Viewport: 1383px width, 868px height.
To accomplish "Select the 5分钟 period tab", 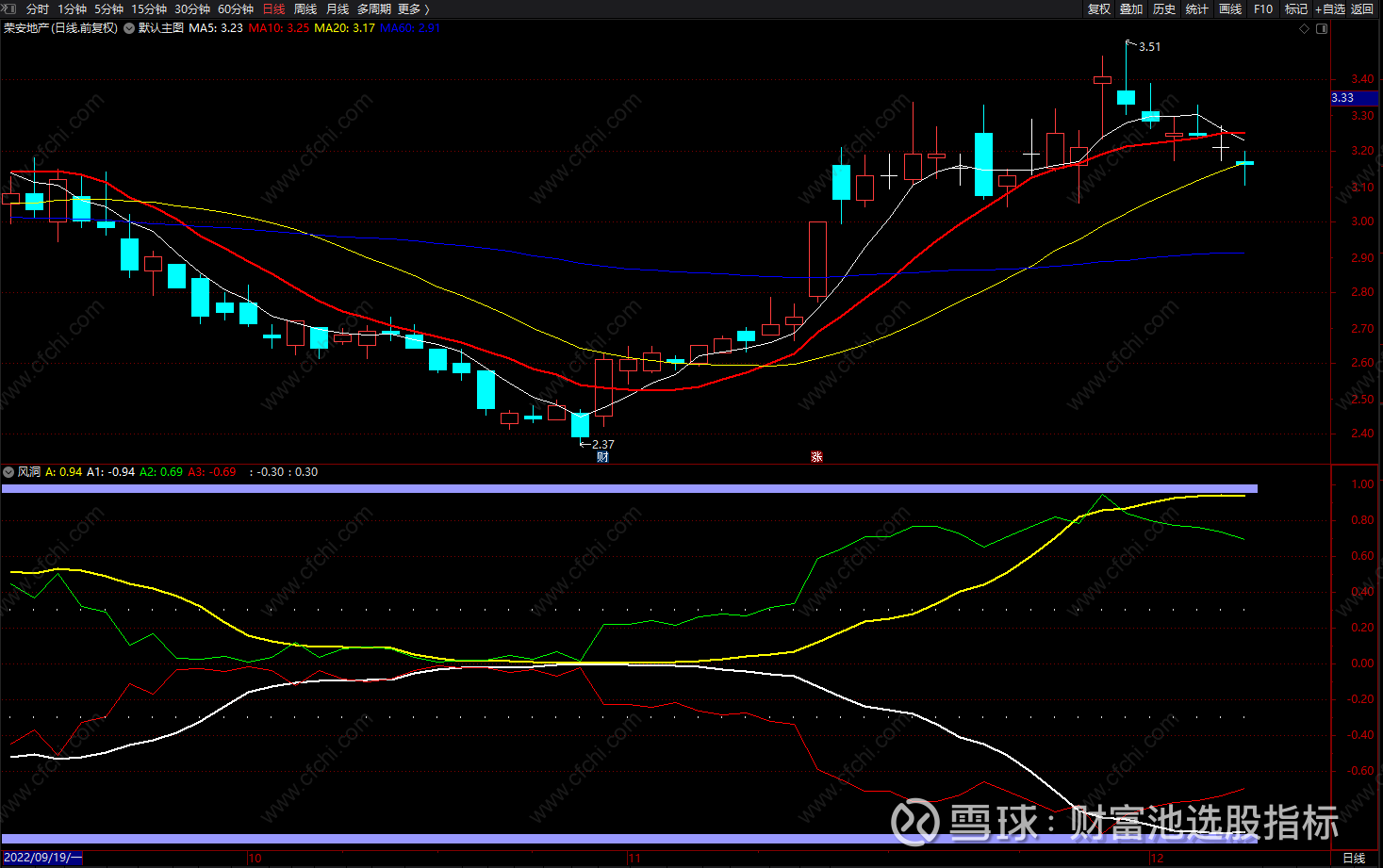I will [108, 8].
